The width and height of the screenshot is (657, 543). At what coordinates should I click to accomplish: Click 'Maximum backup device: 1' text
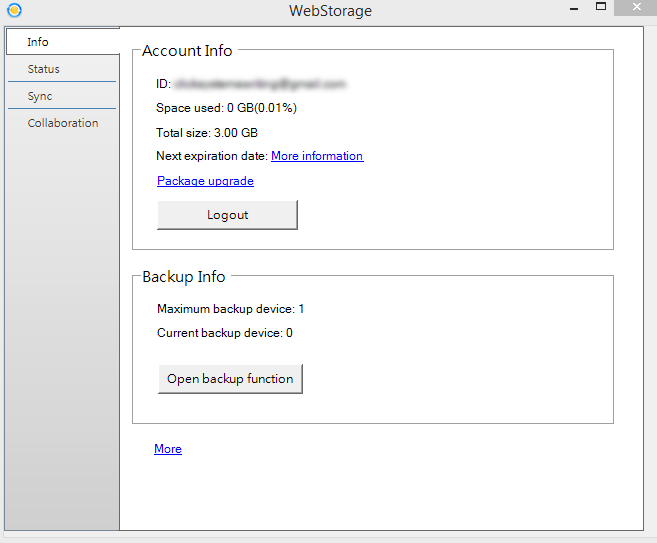(230, 309)
